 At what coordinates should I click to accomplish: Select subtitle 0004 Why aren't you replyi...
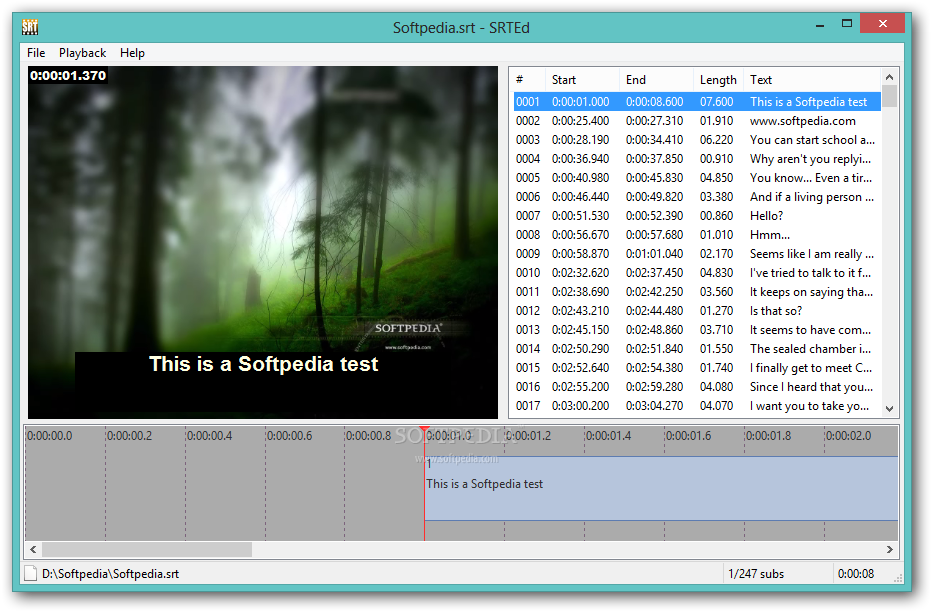(697, 159)
